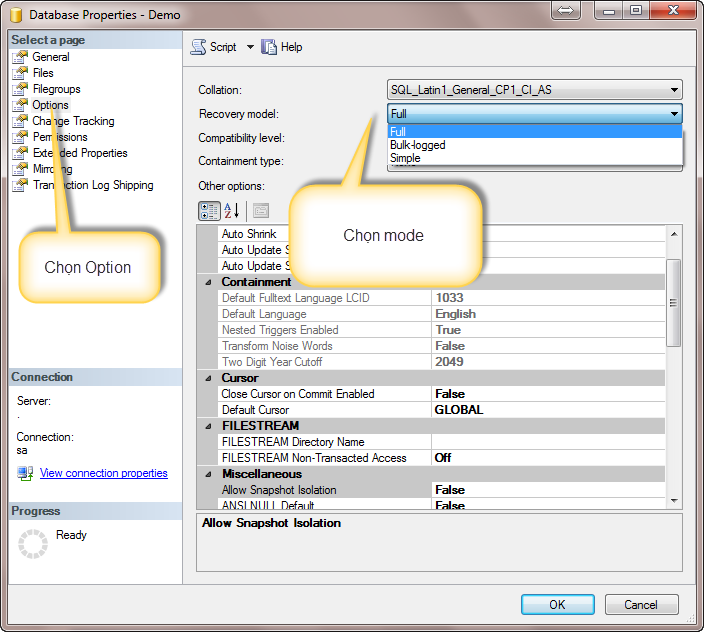Choose Bulk-logged recovery model
The image size is (704, 632).
pos(534,145)
